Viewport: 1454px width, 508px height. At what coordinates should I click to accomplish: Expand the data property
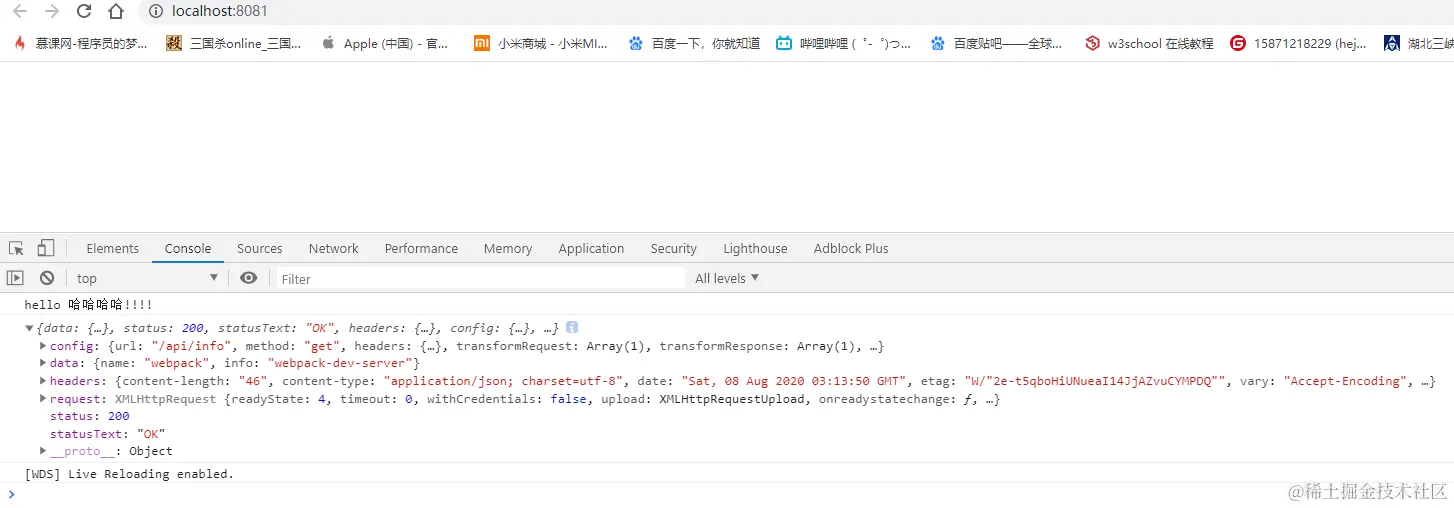[x=43, y=363]
